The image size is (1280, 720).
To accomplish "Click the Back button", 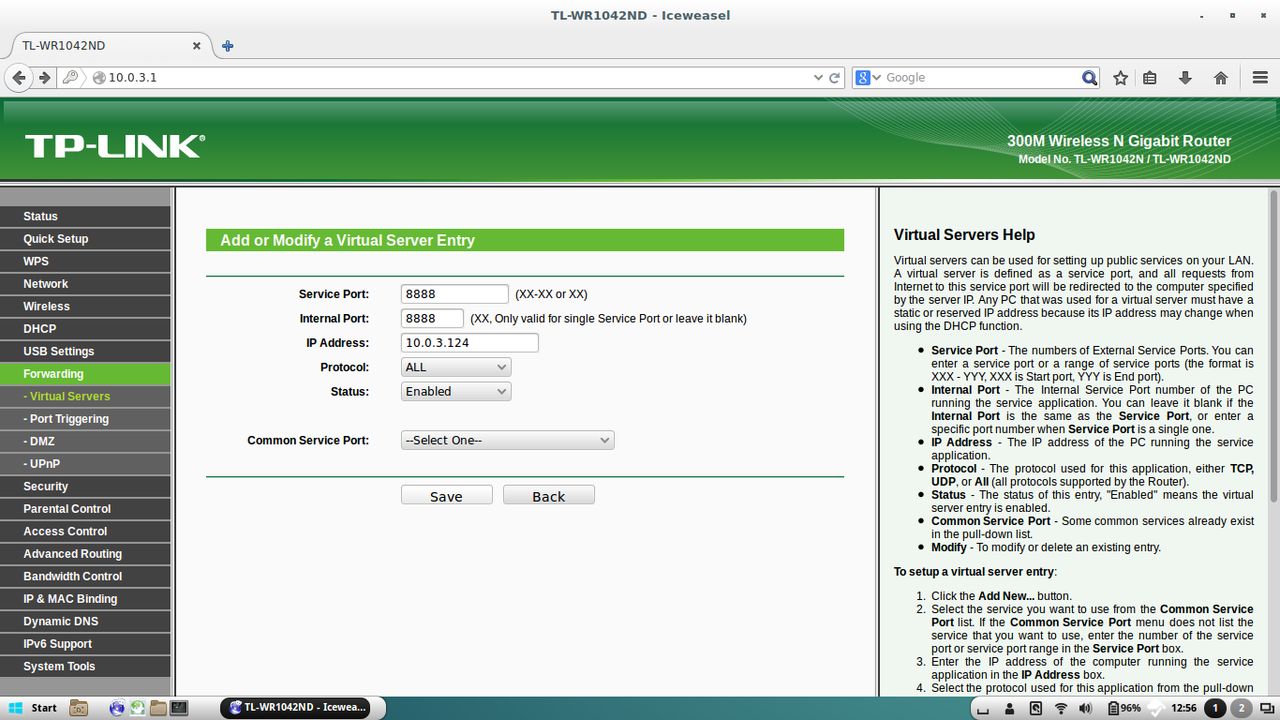I will [548, 495].
